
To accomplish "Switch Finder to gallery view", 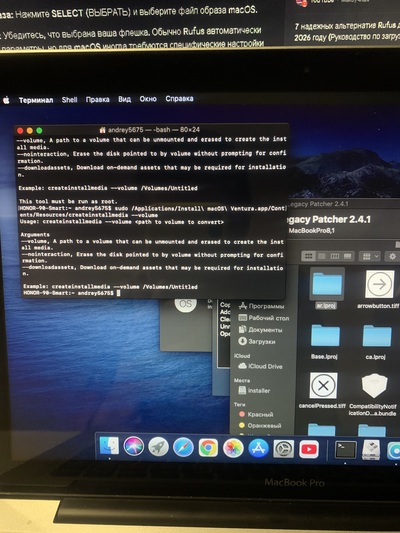I will [x=348, y=256].
